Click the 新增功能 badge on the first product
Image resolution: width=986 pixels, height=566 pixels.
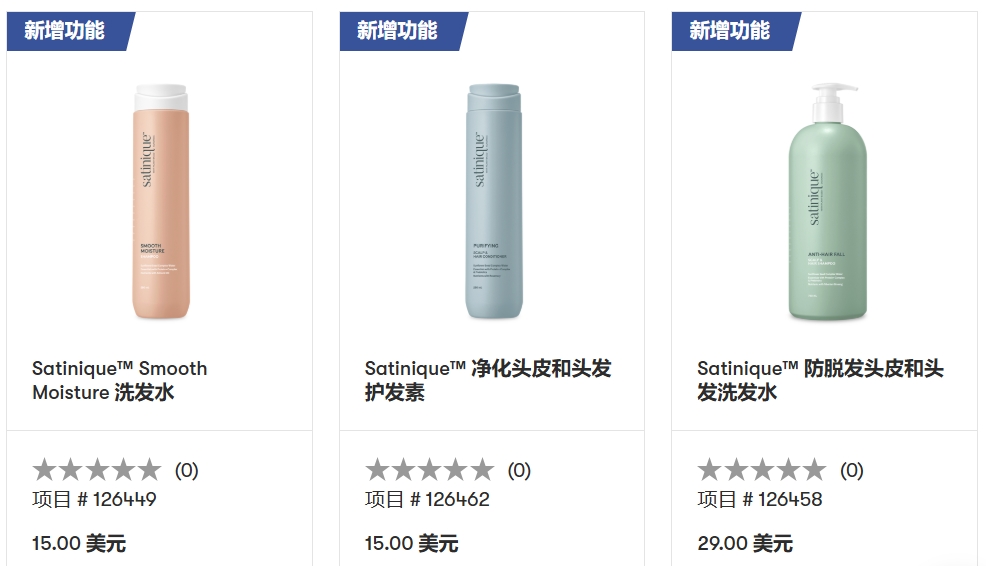tap(65, 30)
